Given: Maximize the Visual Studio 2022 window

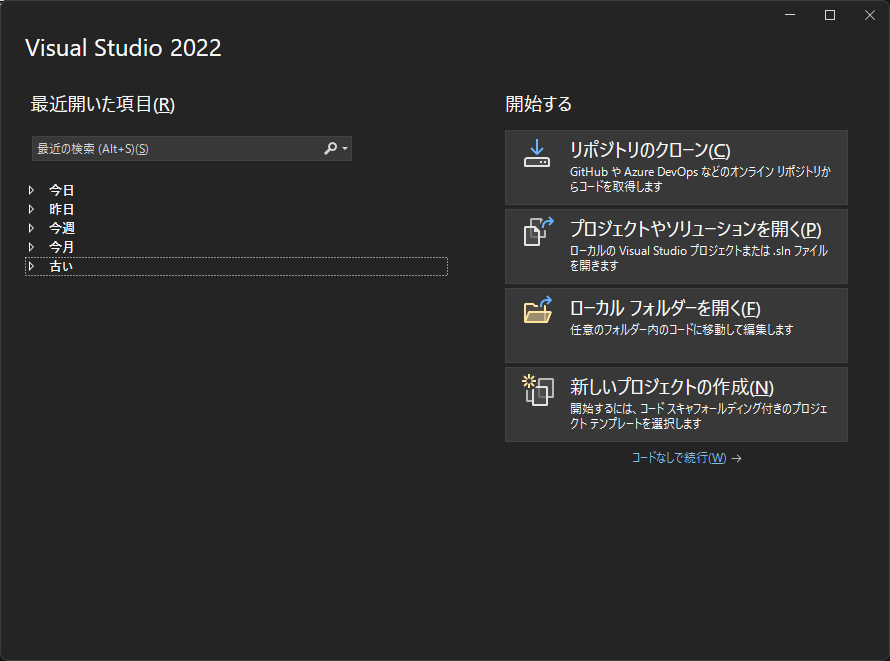Looking at the screenshot, I should [829, 15].
